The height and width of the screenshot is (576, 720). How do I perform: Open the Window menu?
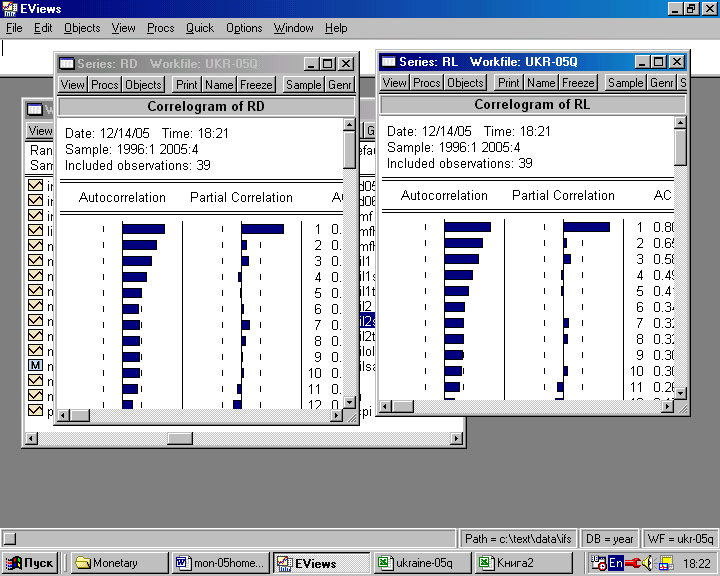pos(293,28)
